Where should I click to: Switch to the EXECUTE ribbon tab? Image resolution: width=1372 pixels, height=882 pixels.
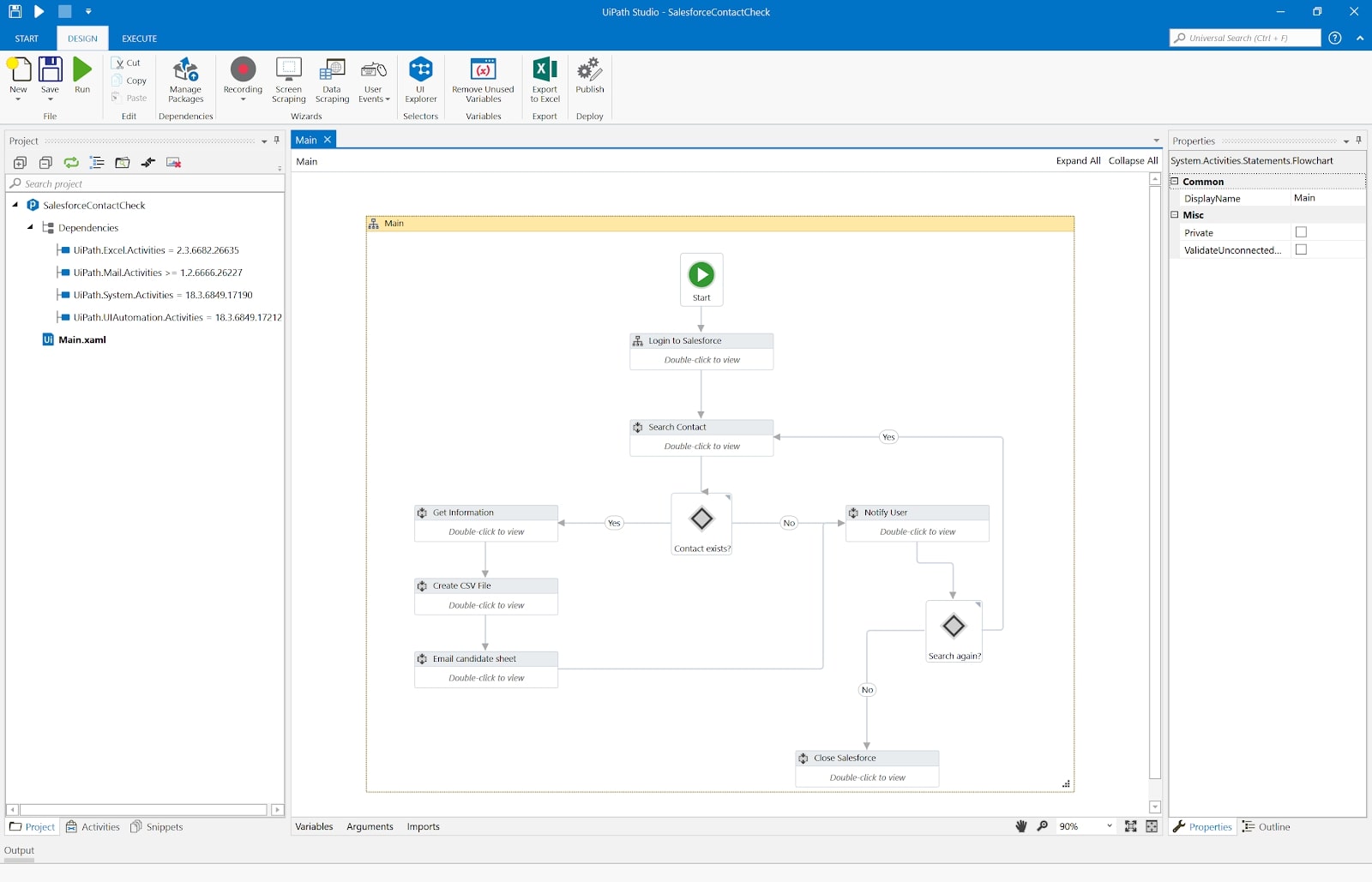139,38
